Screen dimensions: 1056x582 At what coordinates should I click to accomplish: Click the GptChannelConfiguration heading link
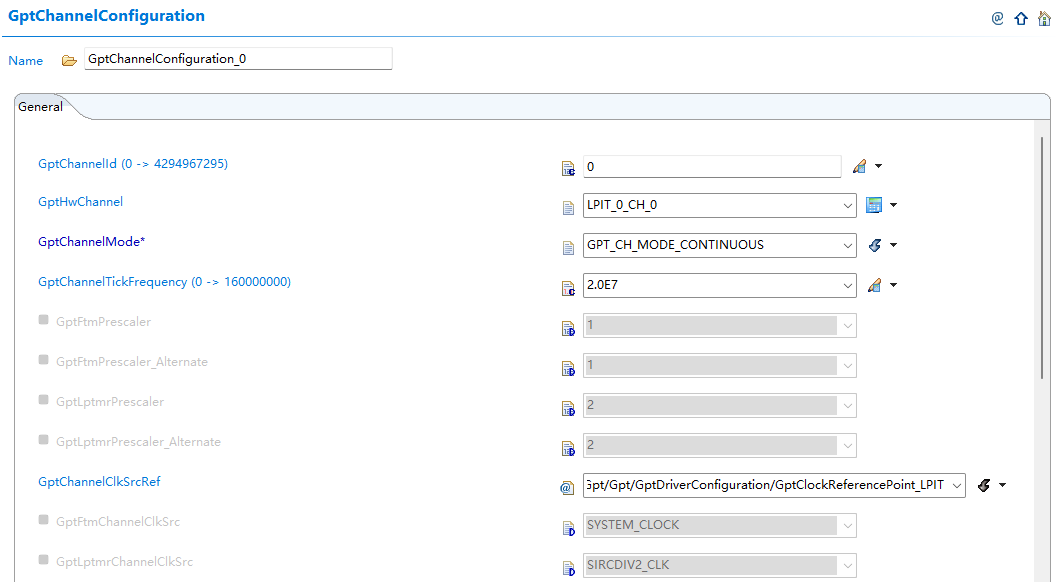(106, 16)
